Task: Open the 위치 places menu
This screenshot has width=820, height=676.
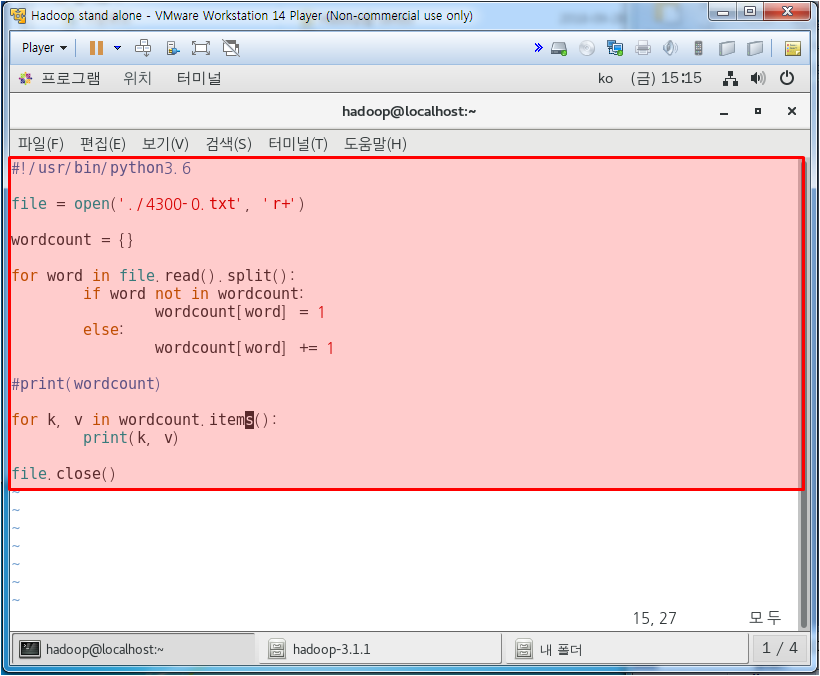Action: [x=137, y=78]
